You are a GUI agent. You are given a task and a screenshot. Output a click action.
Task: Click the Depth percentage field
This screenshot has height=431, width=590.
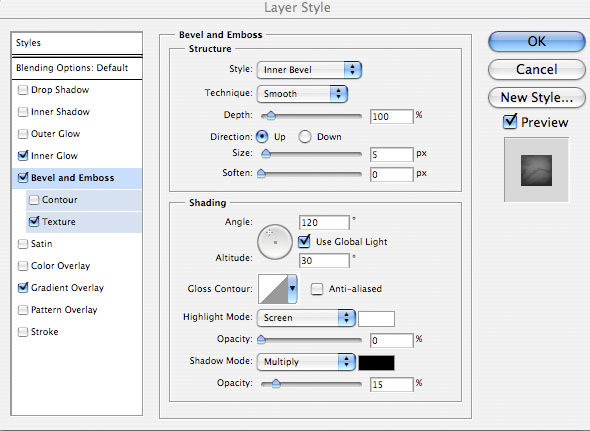(x=391, y=116)
